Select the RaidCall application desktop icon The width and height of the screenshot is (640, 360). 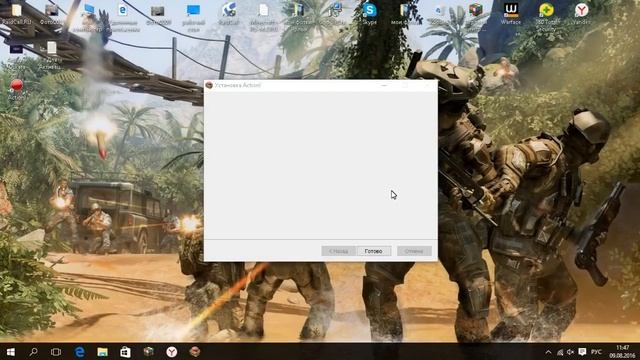click(x=229, y=14)
